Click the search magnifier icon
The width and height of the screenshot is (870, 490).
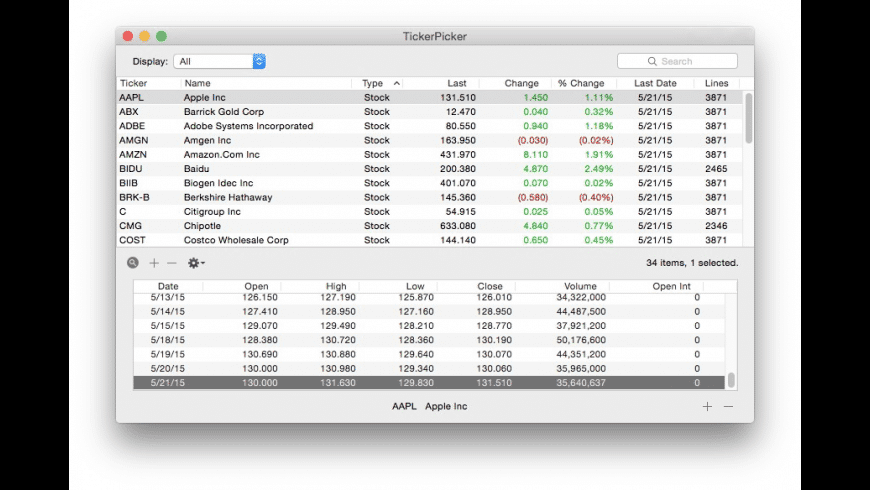(652, 61)
